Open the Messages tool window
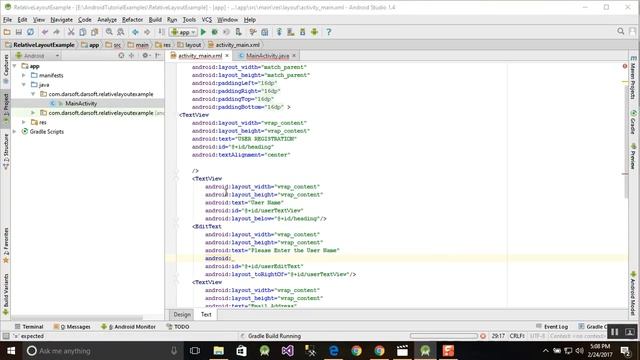The image size is (640, 360). point(72,327)
